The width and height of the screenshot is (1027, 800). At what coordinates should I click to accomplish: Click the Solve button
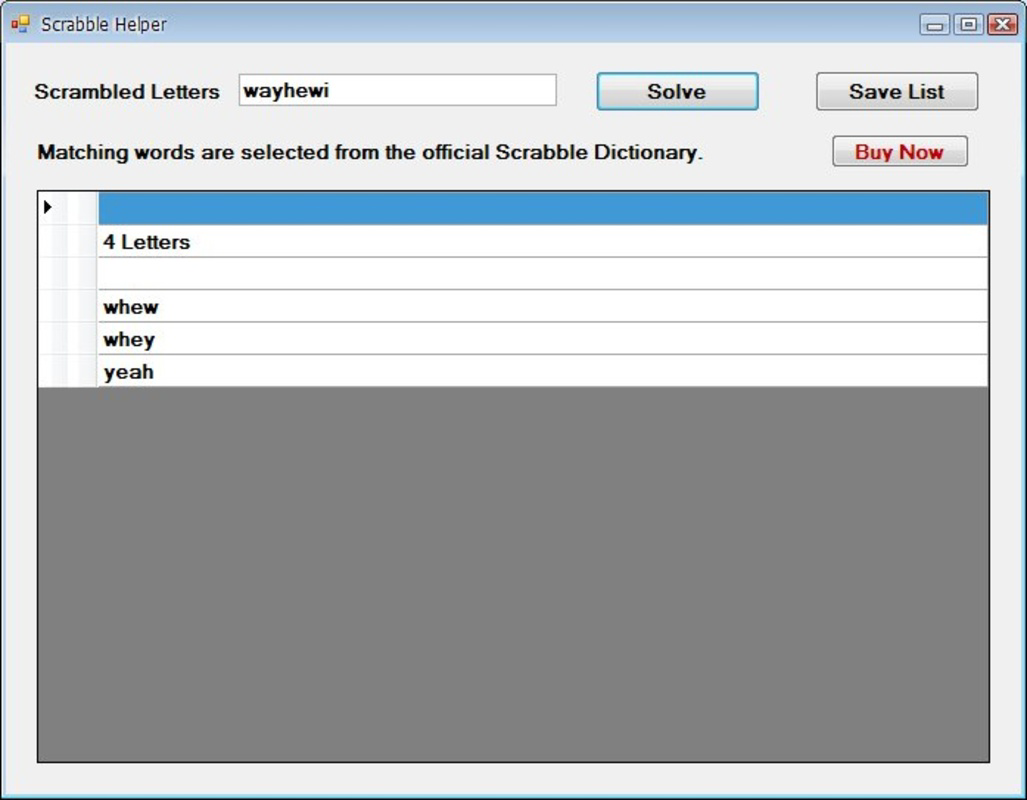tap(677, 91)
